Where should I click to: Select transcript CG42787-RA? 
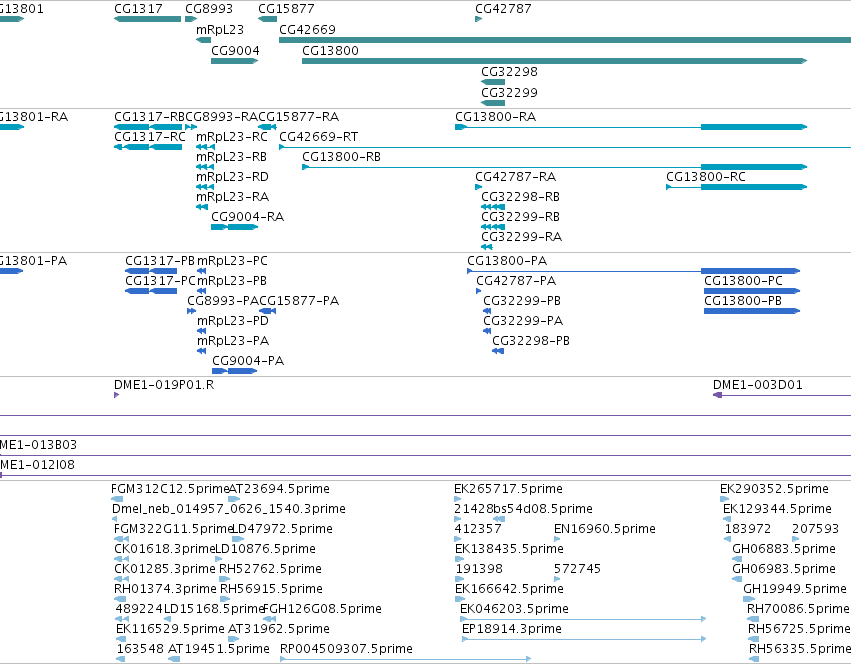pyautogui.click(x=516, y=177)
